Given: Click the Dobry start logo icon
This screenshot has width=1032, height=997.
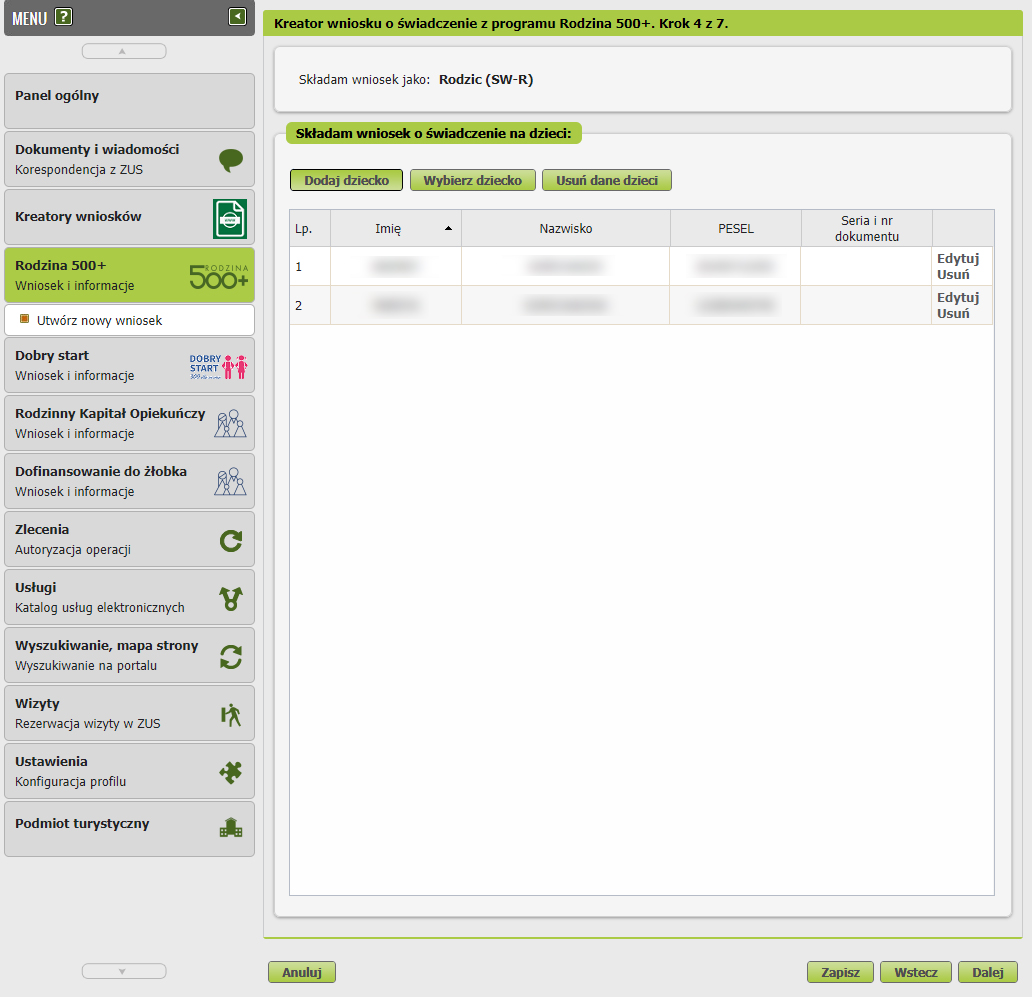Looking at the screenshot, I should (x=219, y=366).
